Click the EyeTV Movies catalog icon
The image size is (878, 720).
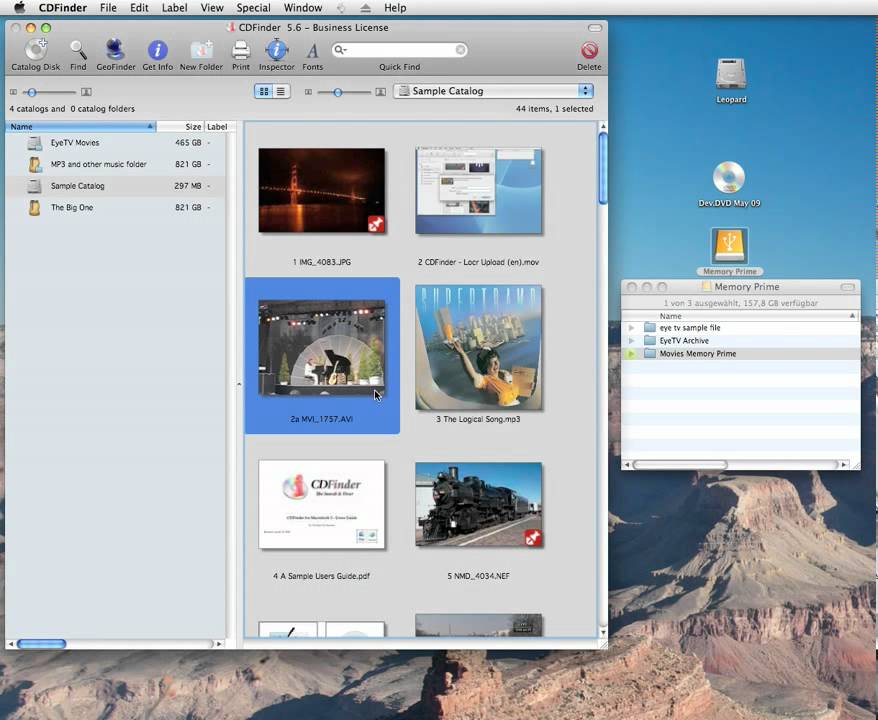click(x=35, y=143)
